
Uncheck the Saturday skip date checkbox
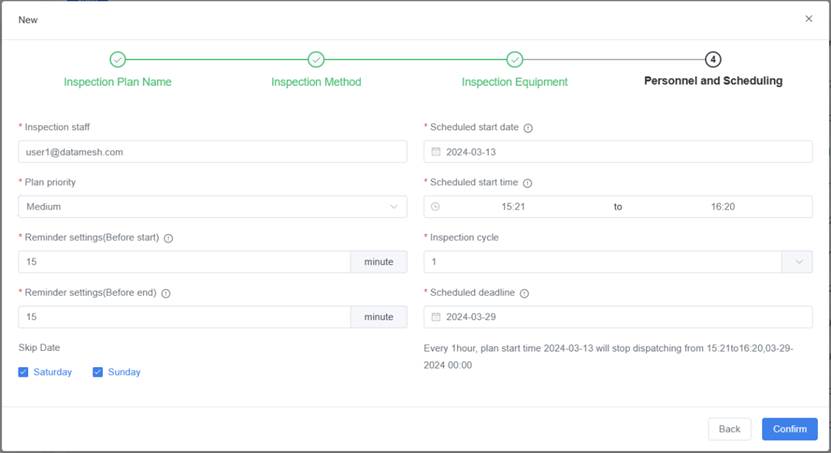pos(24,372)
